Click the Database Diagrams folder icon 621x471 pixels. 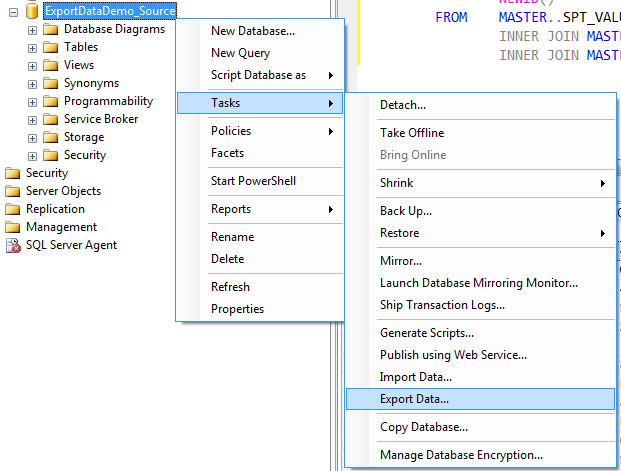click(x=51, y=29)
